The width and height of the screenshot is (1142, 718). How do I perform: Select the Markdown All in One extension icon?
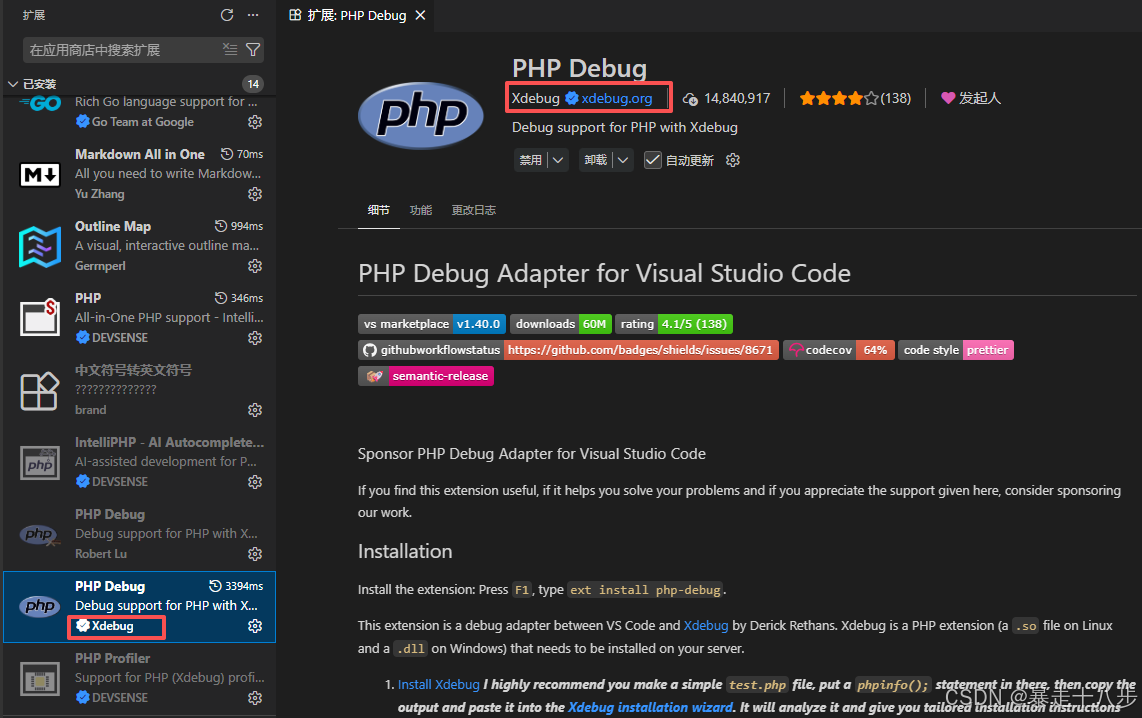[39, 175]
